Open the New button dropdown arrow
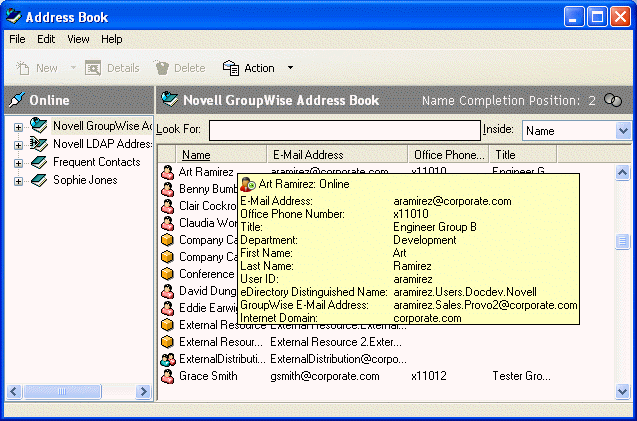Screen dimensions: 637x421 point(73,67)
